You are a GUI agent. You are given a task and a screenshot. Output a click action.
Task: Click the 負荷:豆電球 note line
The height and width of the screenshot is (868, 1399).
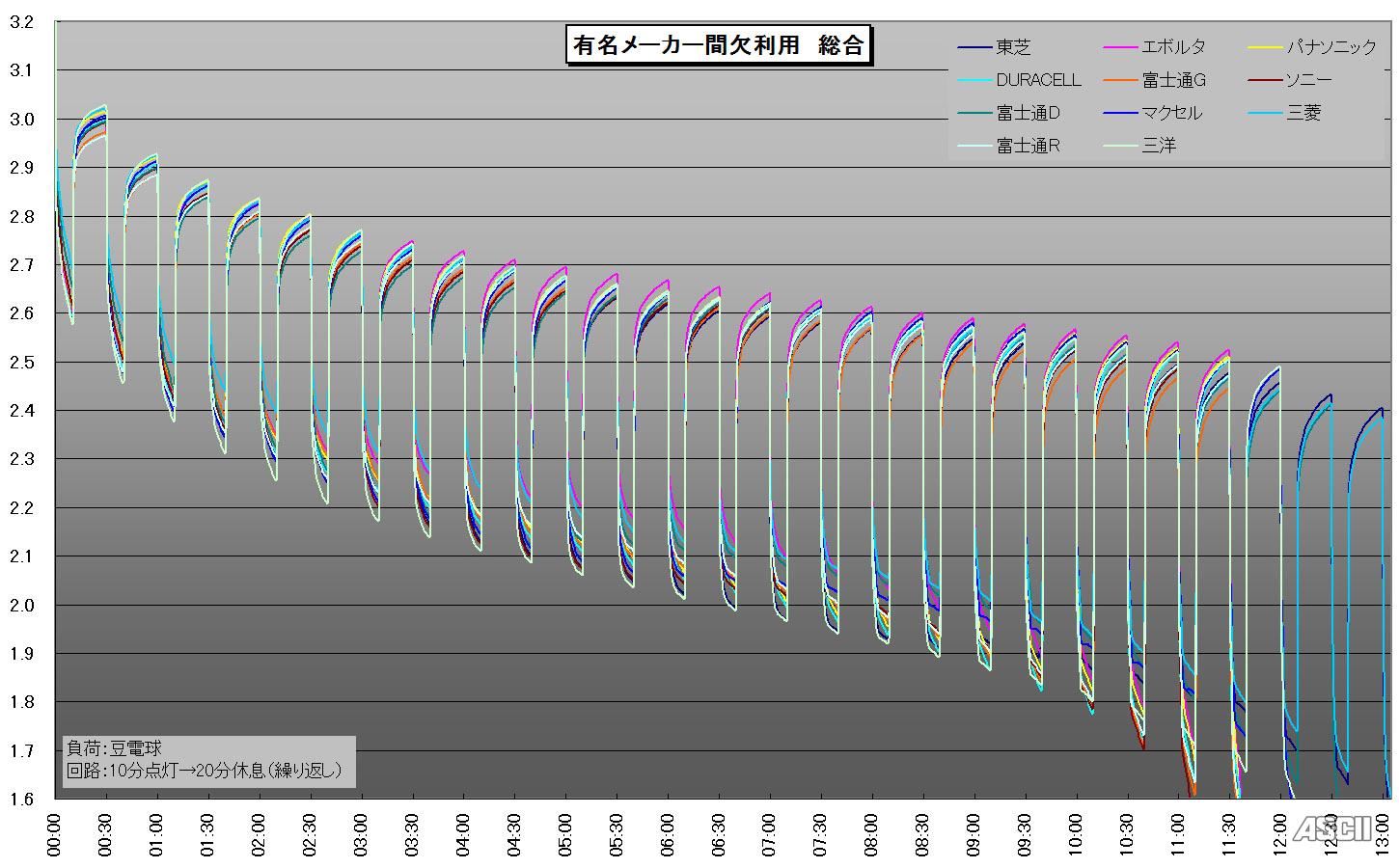click(x=114, y=748)
